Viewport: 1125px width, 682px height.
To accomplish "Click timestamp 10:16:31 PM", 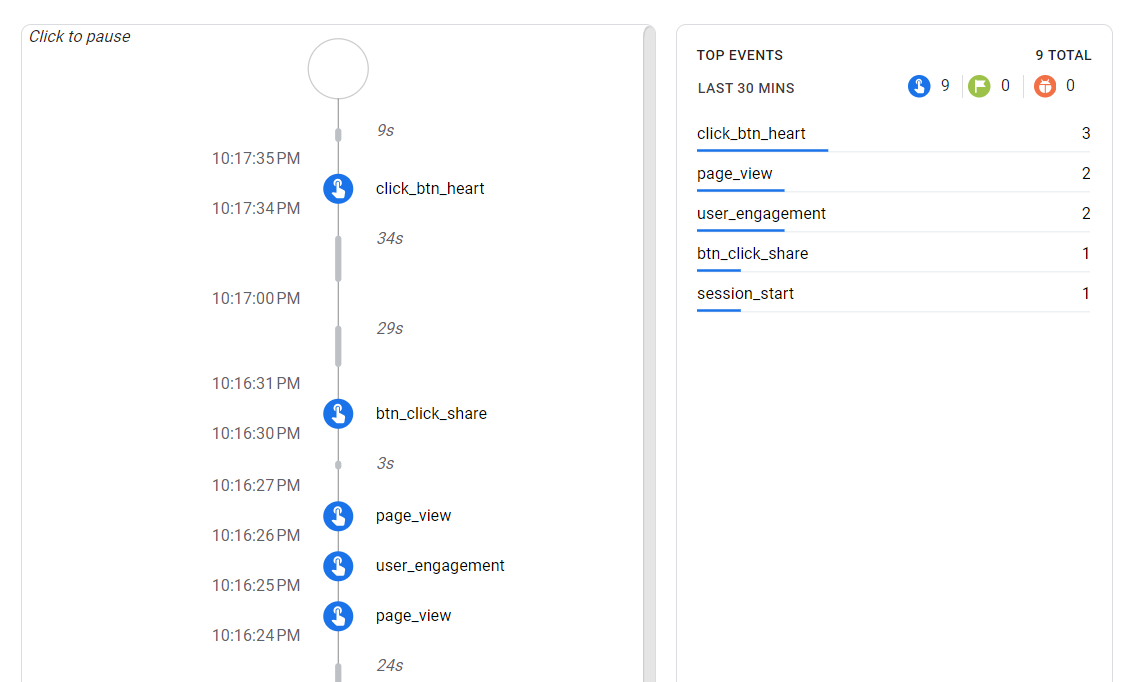I will click(x=256, y=384).
